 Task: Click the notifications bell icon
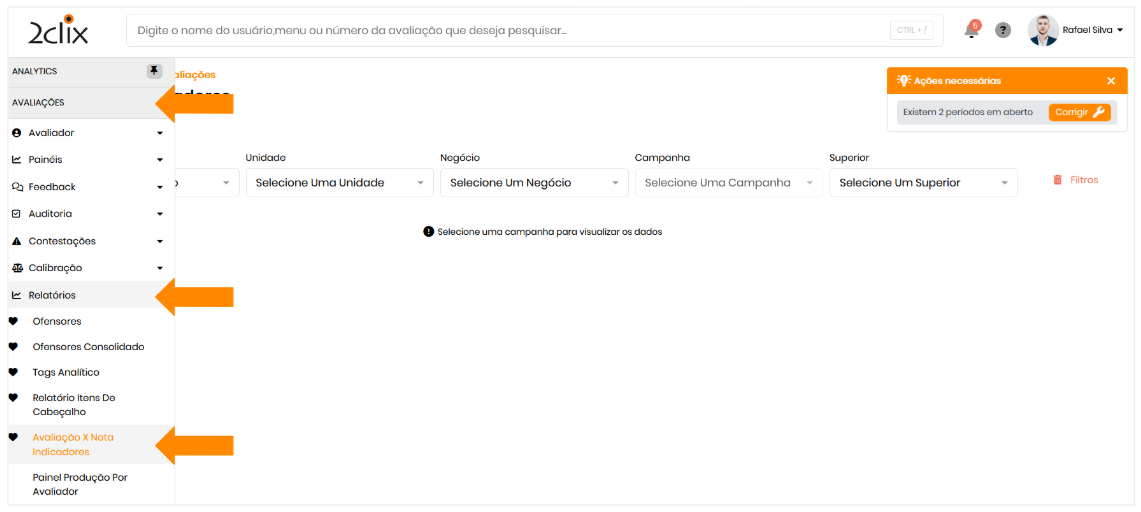pyautogui.click(x=971, y=31)
